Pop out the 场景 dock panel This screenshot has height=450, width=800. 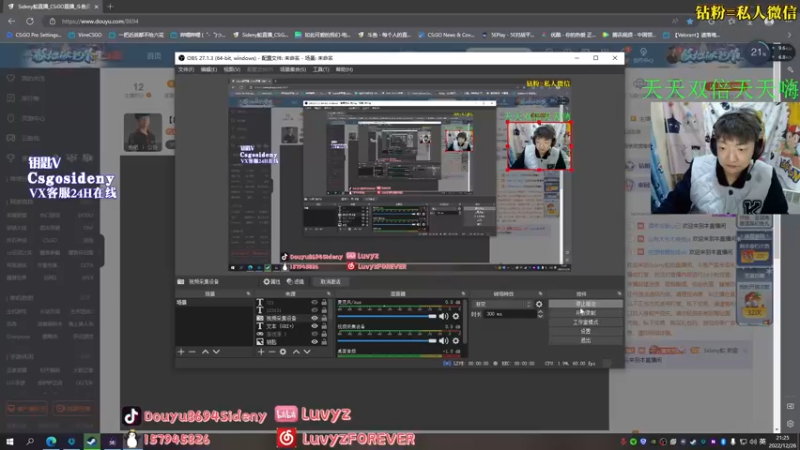tap(248, 294)
